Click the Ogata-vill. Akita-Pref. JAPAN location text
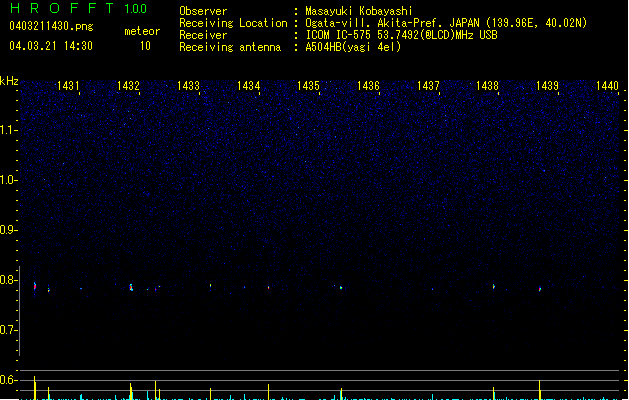The height and width of the screenshot is (400, 629). (x=446, y=23)
